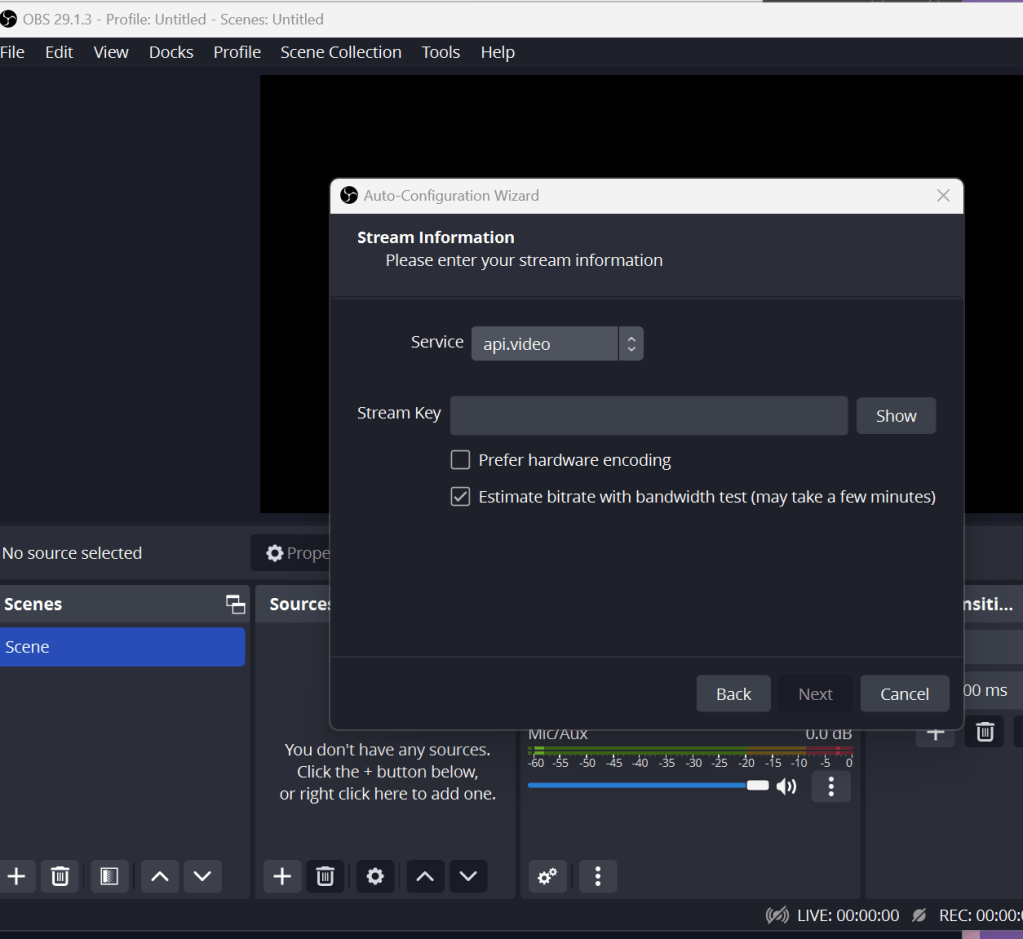Open audio mixer menu three-dots icon
The height and width of the screenshot is (939, 1023).
598,876
